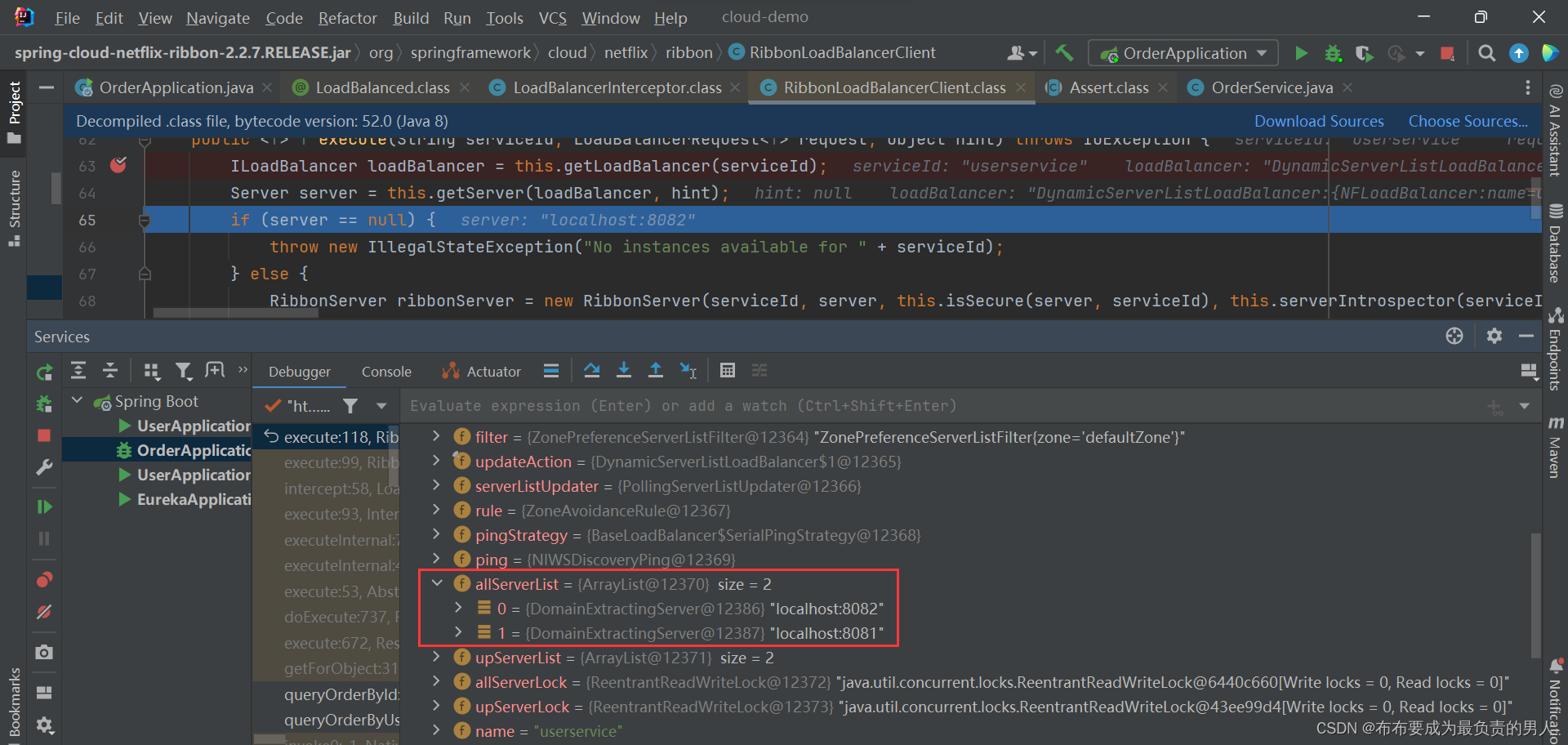Open the user account icon in top toolbar
The width and height of the screenshot is (1568, 745).
[1022, 53]
